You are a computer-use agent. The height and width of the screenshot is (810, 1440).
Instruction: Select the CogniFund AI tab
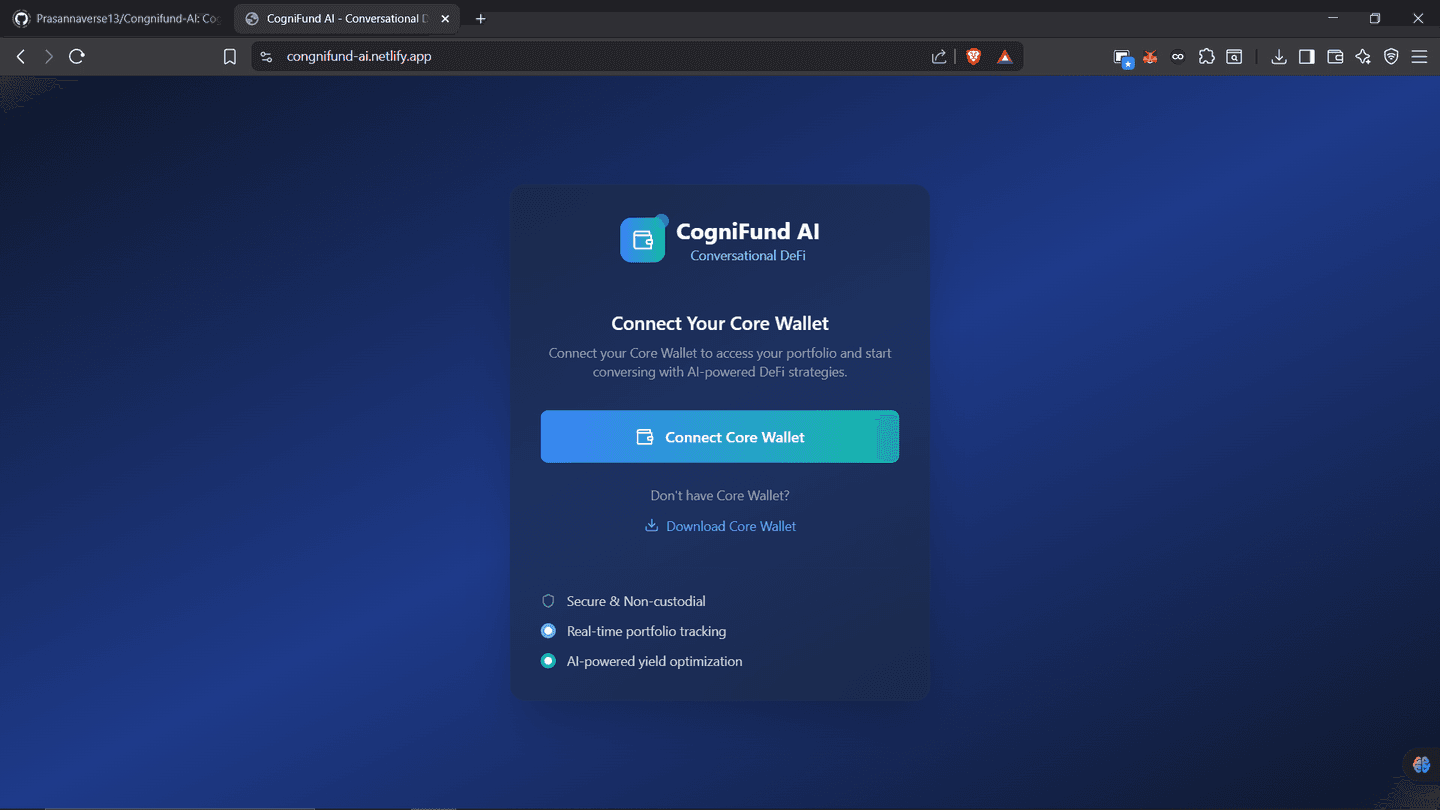coord(347,19)
